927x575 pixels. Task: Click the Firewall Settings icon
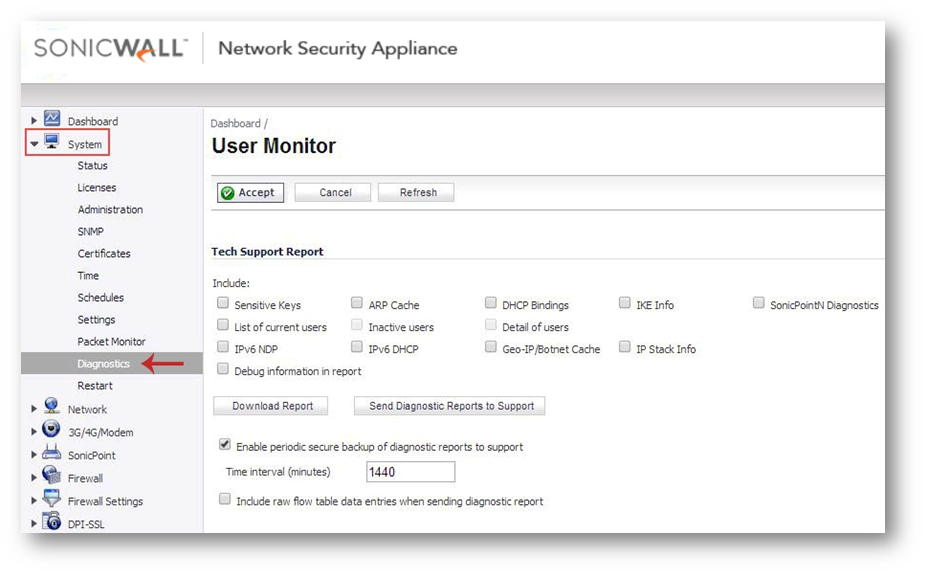tap(52, 500)
